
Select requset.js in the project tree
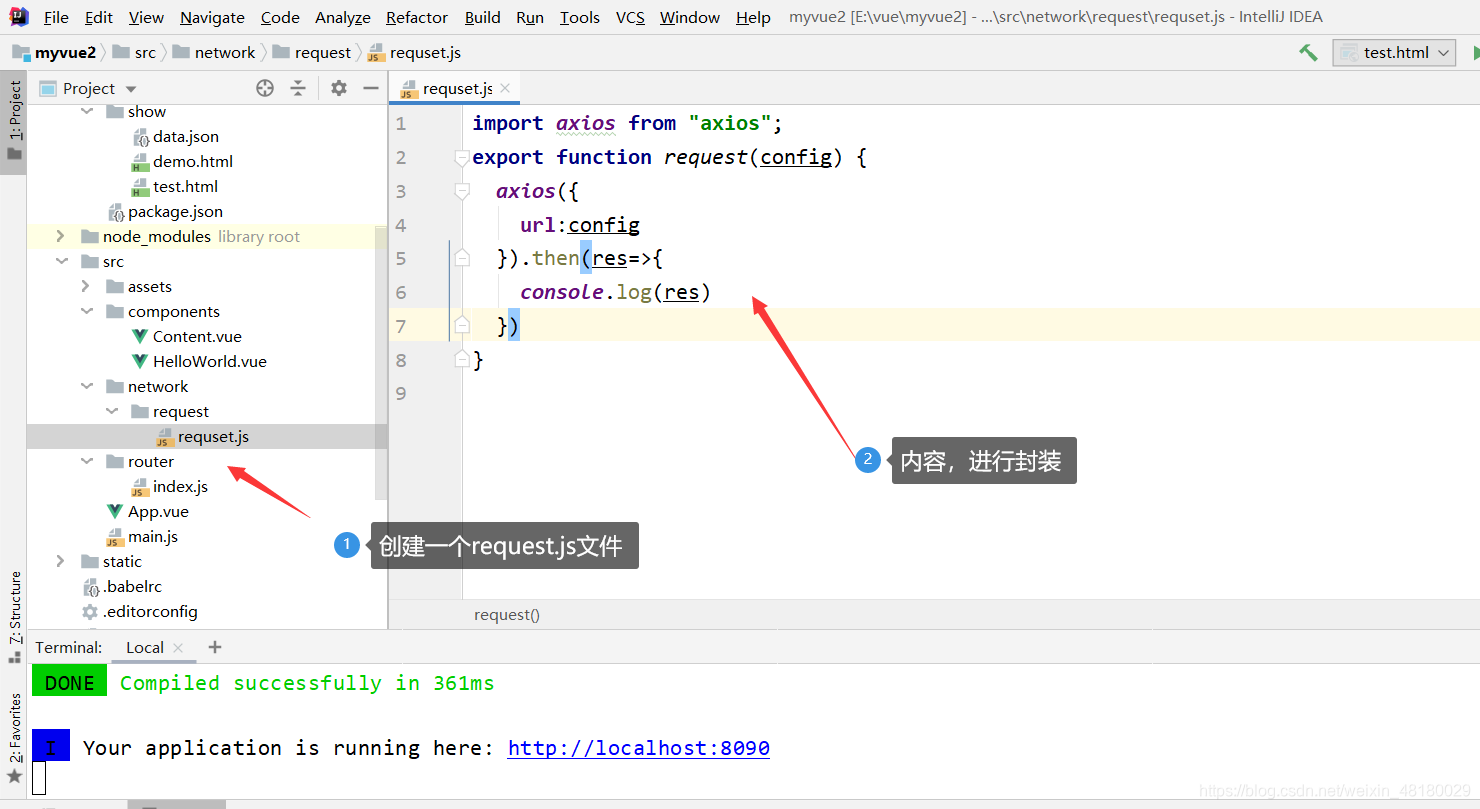213,436
